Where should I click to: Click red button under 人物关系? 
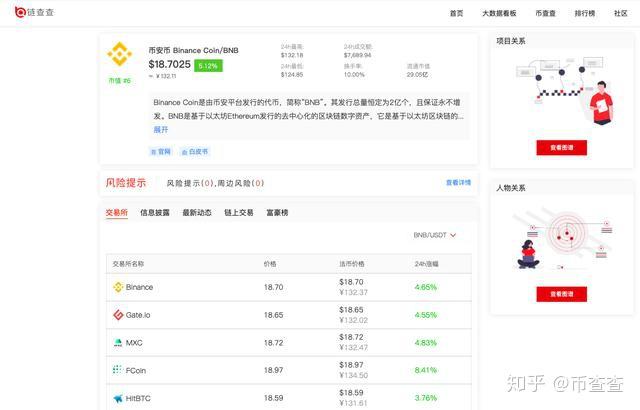tap(562, 294)
